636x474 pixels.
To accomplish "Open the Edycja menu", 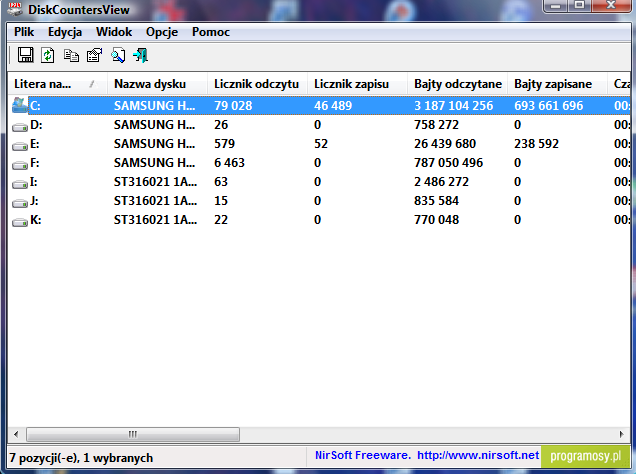I will pyautogui.click(x=65, y=32).
